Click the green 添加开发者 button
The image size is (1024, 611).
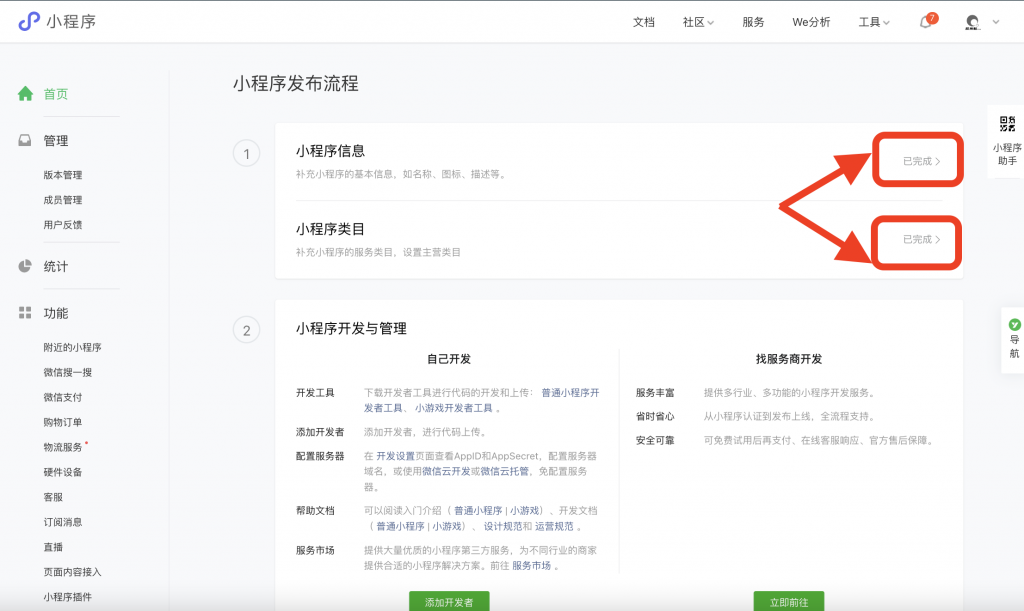447,603
